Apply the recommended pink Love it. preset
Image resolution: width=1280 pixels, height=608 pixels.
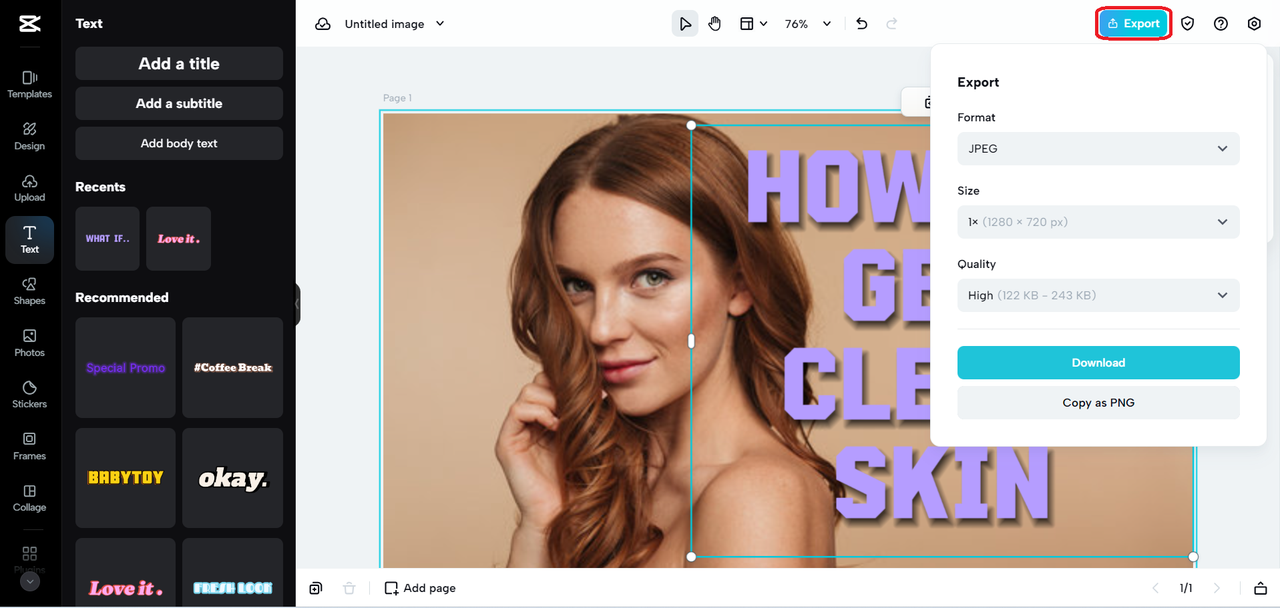point(125,573)
